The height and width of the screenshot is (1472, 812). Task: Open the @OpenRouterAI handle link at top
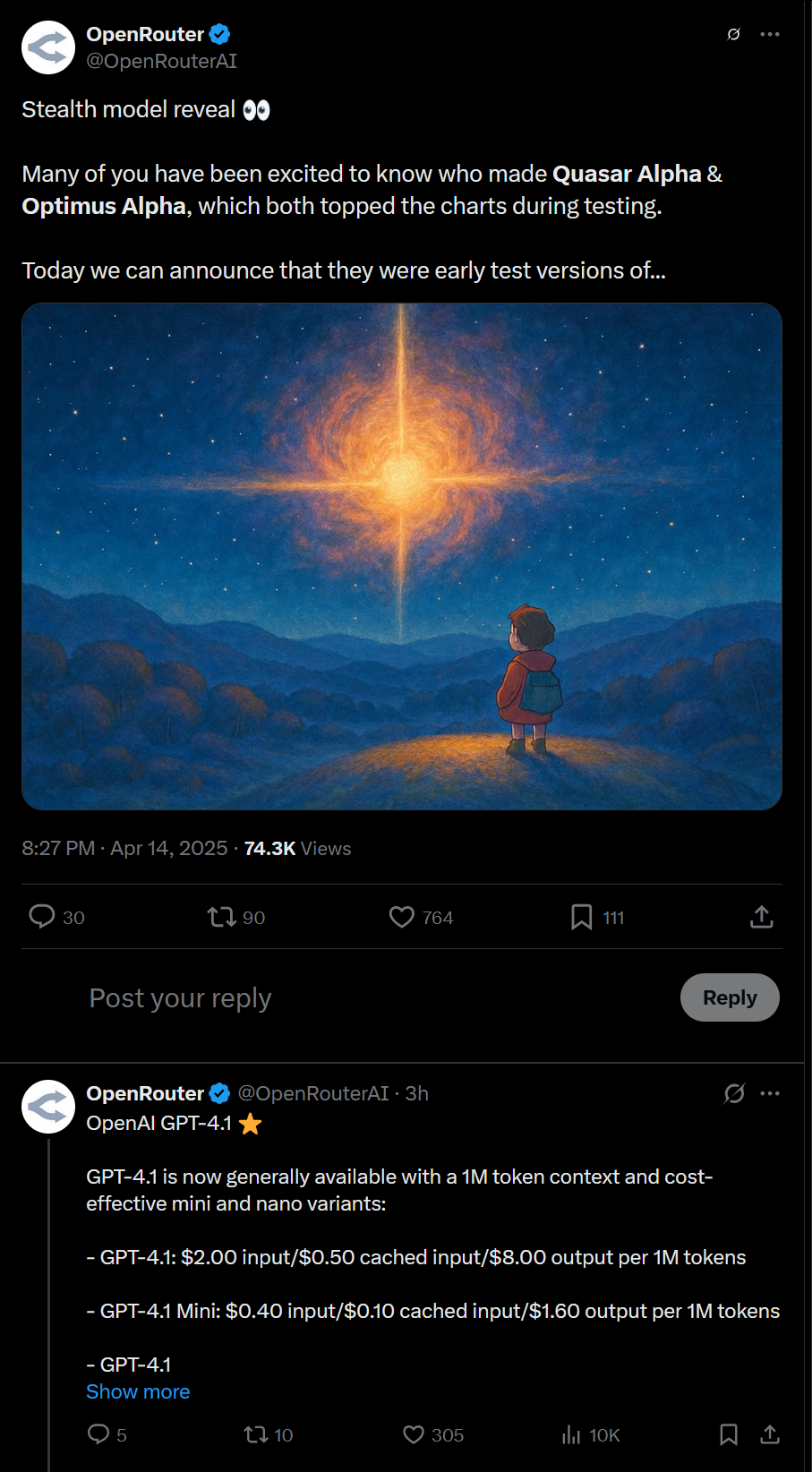click(x=161, y=61)
